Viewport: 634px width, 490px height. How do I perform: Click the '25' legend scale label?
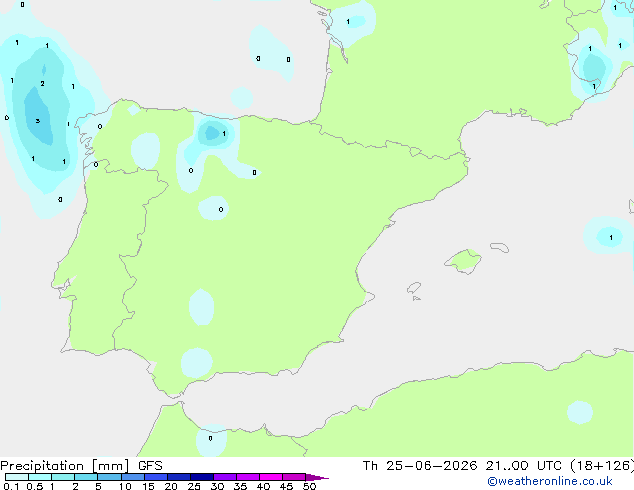[194, 486]
